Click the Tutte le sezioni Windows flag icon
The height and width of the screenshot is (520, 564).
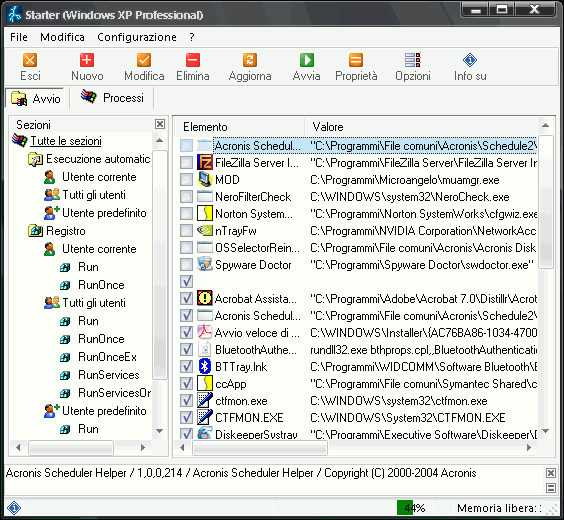point(19,140)
